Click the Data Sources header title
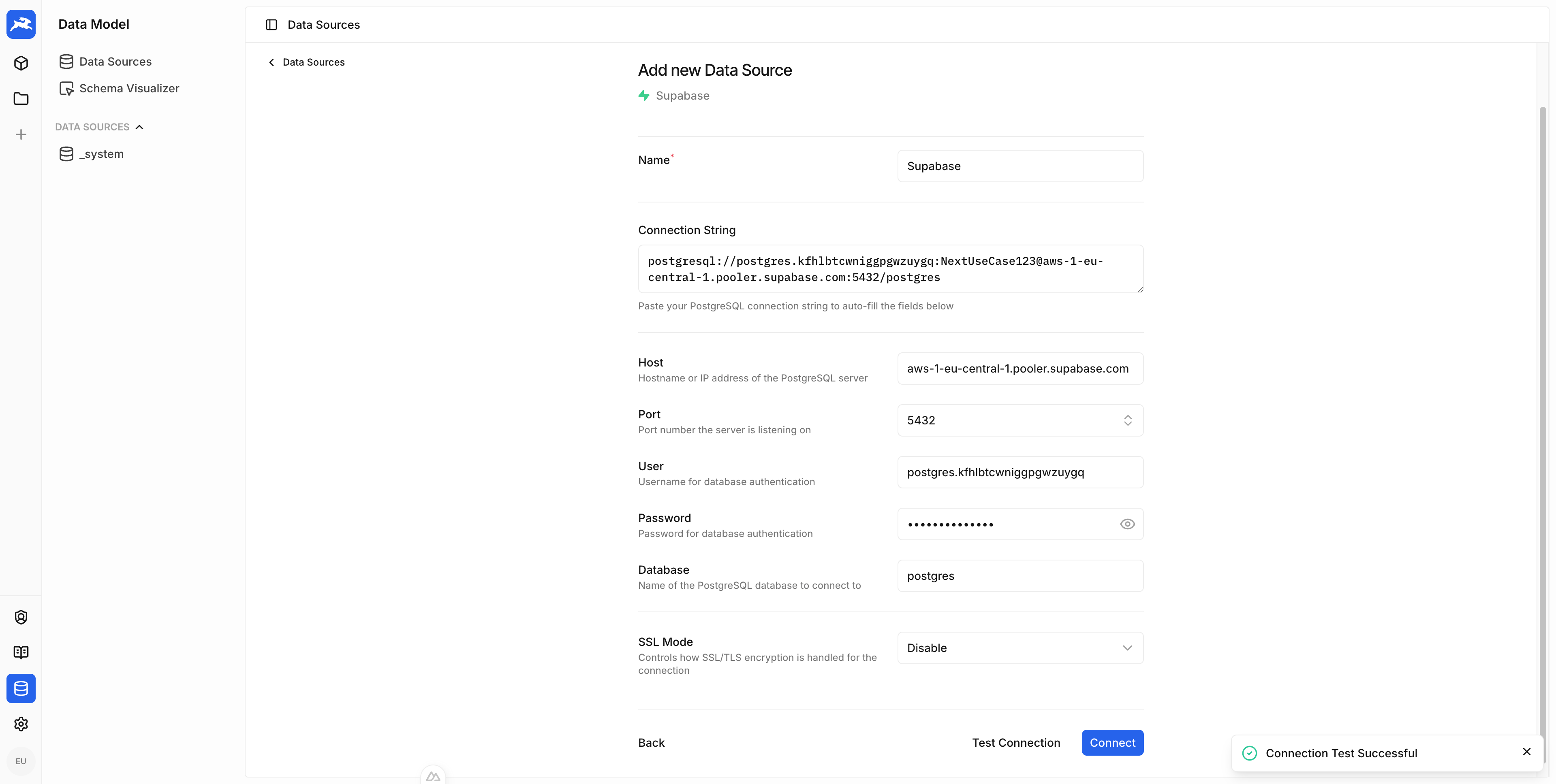 324,25
